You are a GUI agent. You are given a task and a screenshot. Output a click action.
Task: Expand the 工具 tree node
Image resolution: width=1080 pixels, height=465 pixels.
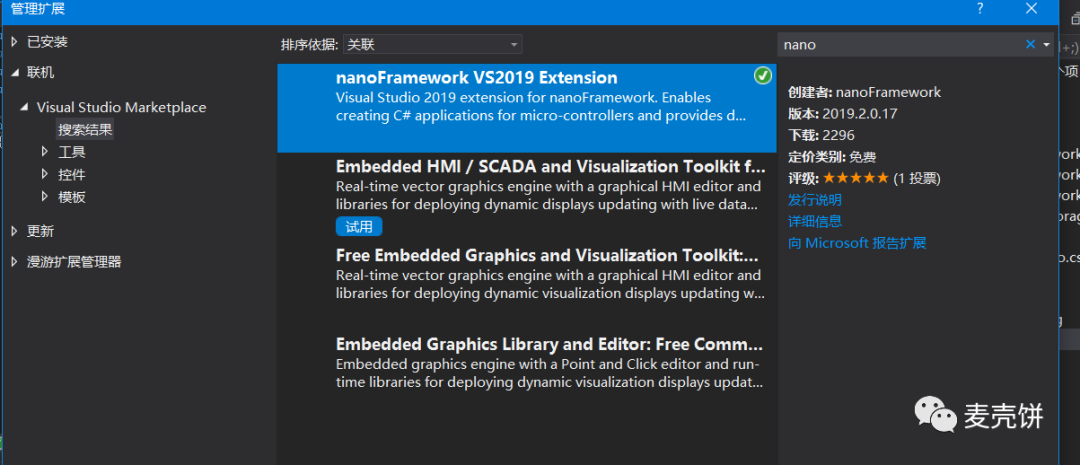pyautogui.click(x=45, y=152)
